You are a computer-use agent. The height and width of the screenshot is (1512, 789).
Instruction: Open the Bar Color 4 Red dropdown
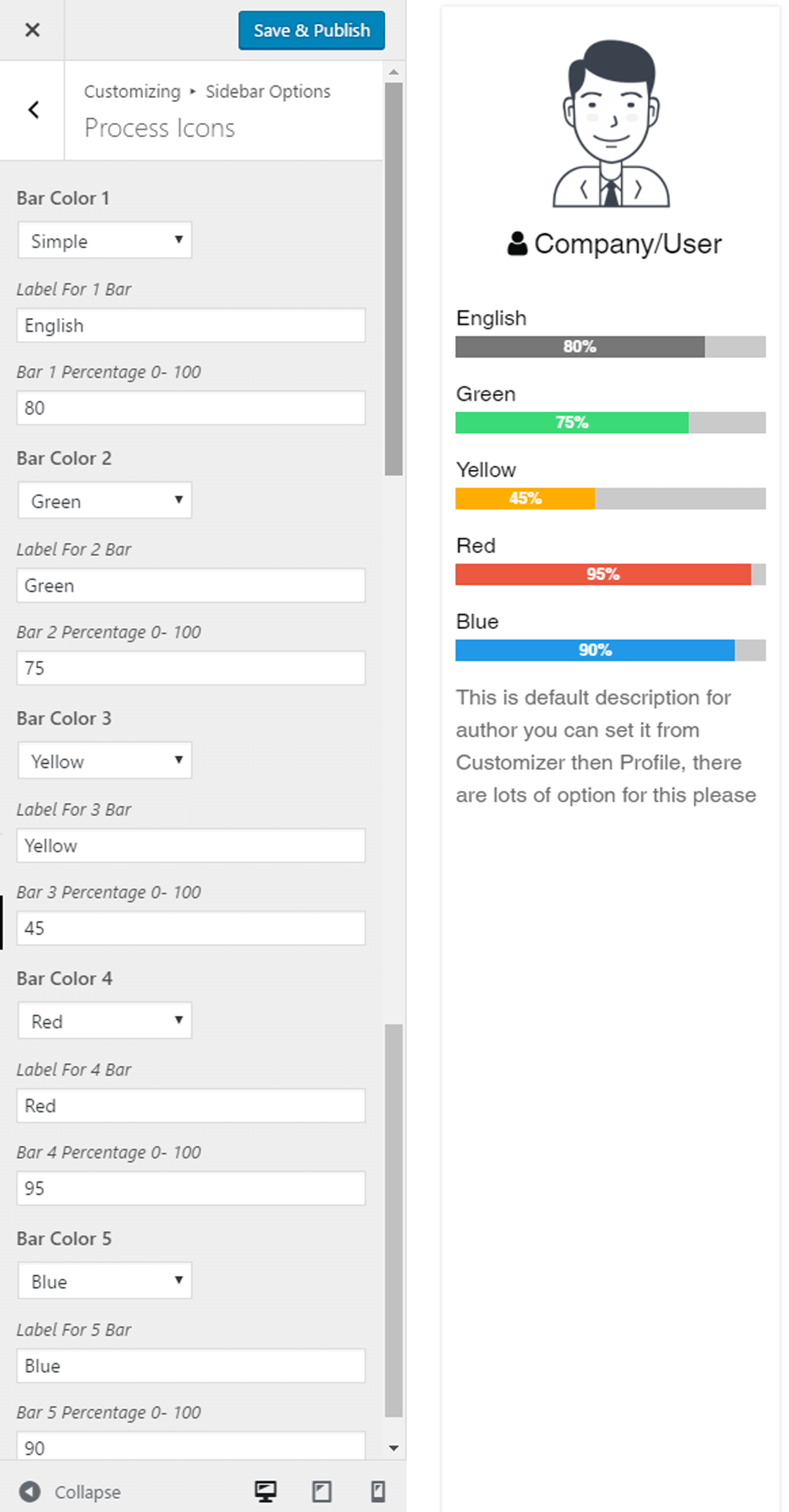105,1020
